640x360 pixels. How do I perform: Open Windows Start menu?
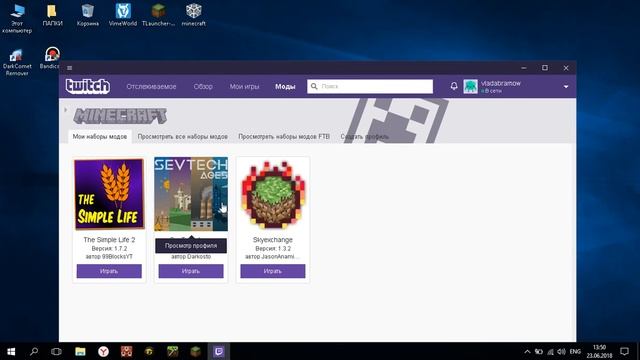[x=11, y=351]
